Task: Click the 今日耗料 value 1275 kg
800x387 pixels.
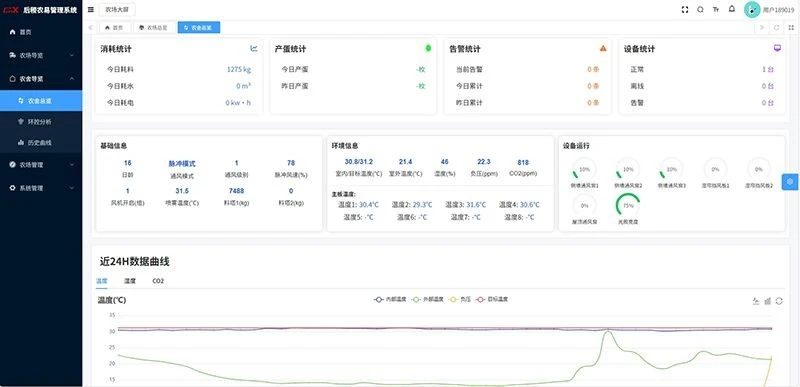Action: pyautogui.click(x=239, y=69)
